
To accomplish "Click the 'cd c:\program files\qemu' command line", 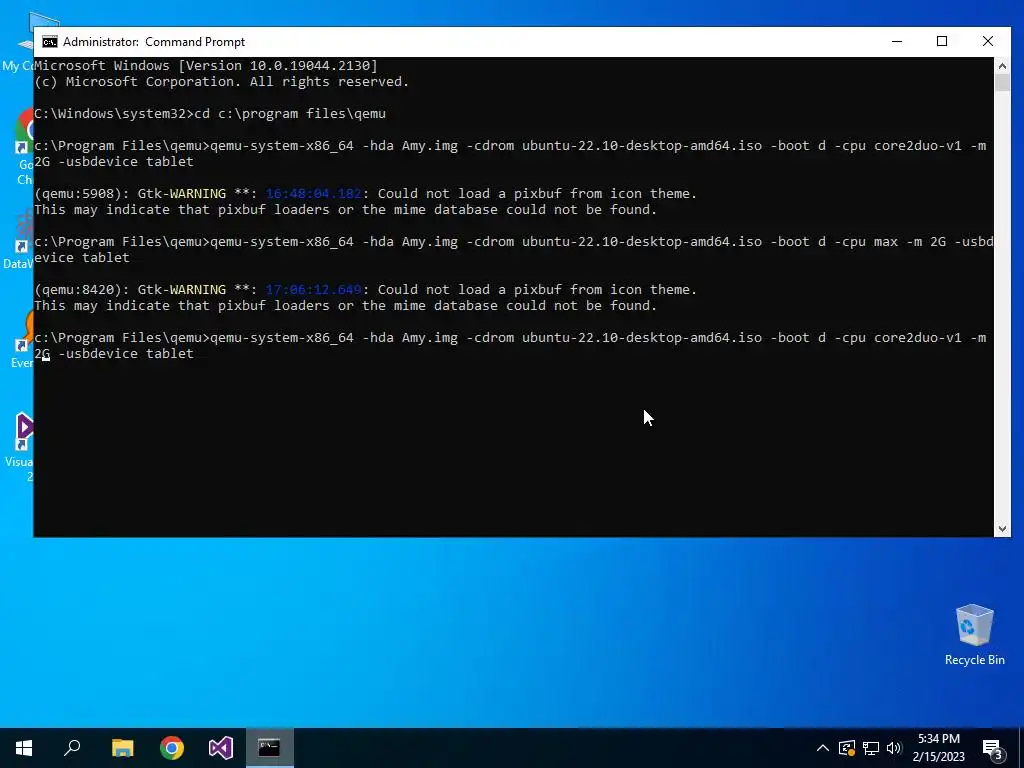I will click(210, 114).
